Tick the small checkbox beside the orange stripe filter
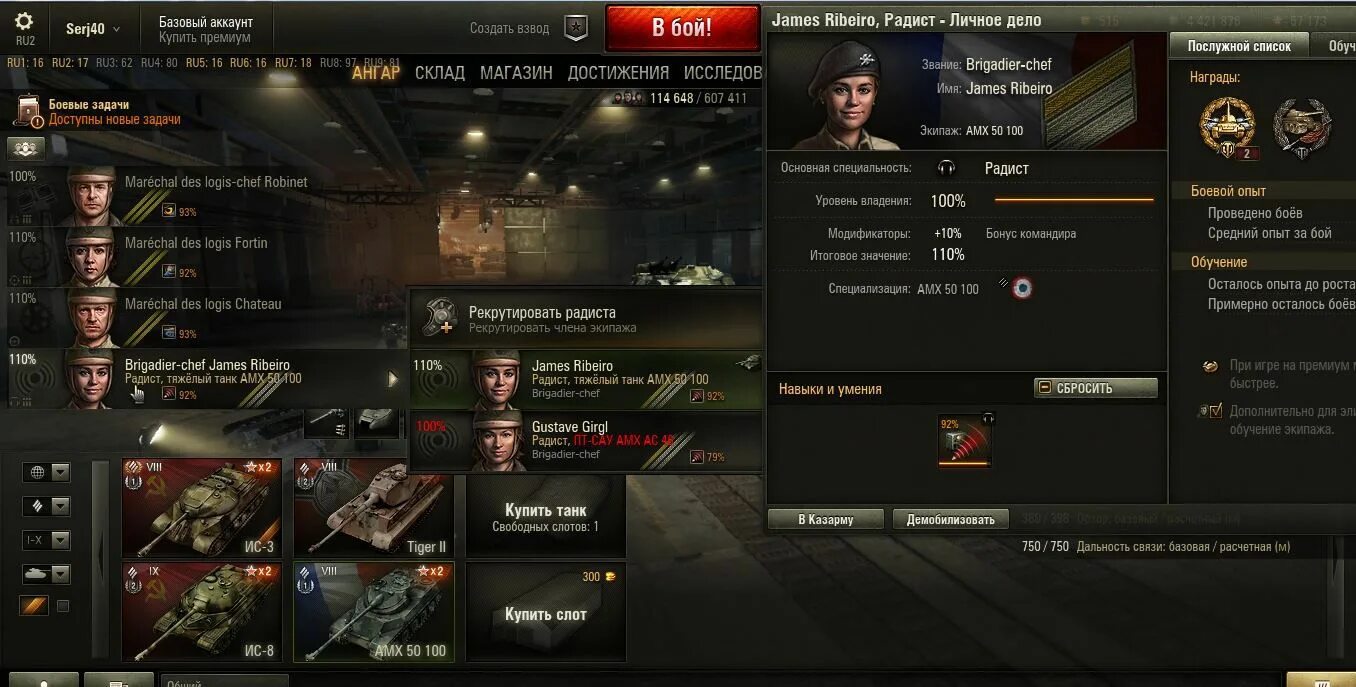This screenshot has width=1356, height=687. coord(63,606)
